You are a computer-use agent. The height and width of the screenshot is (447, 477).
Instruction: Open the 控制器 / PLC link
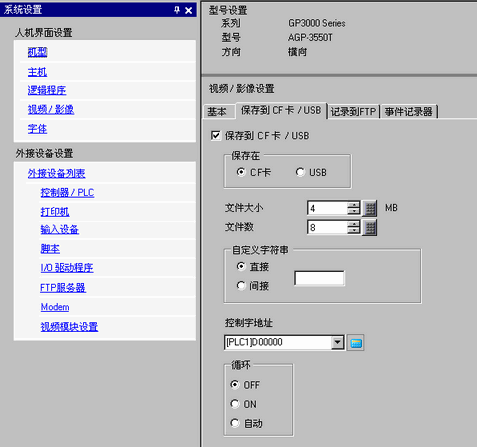point(67,193)
